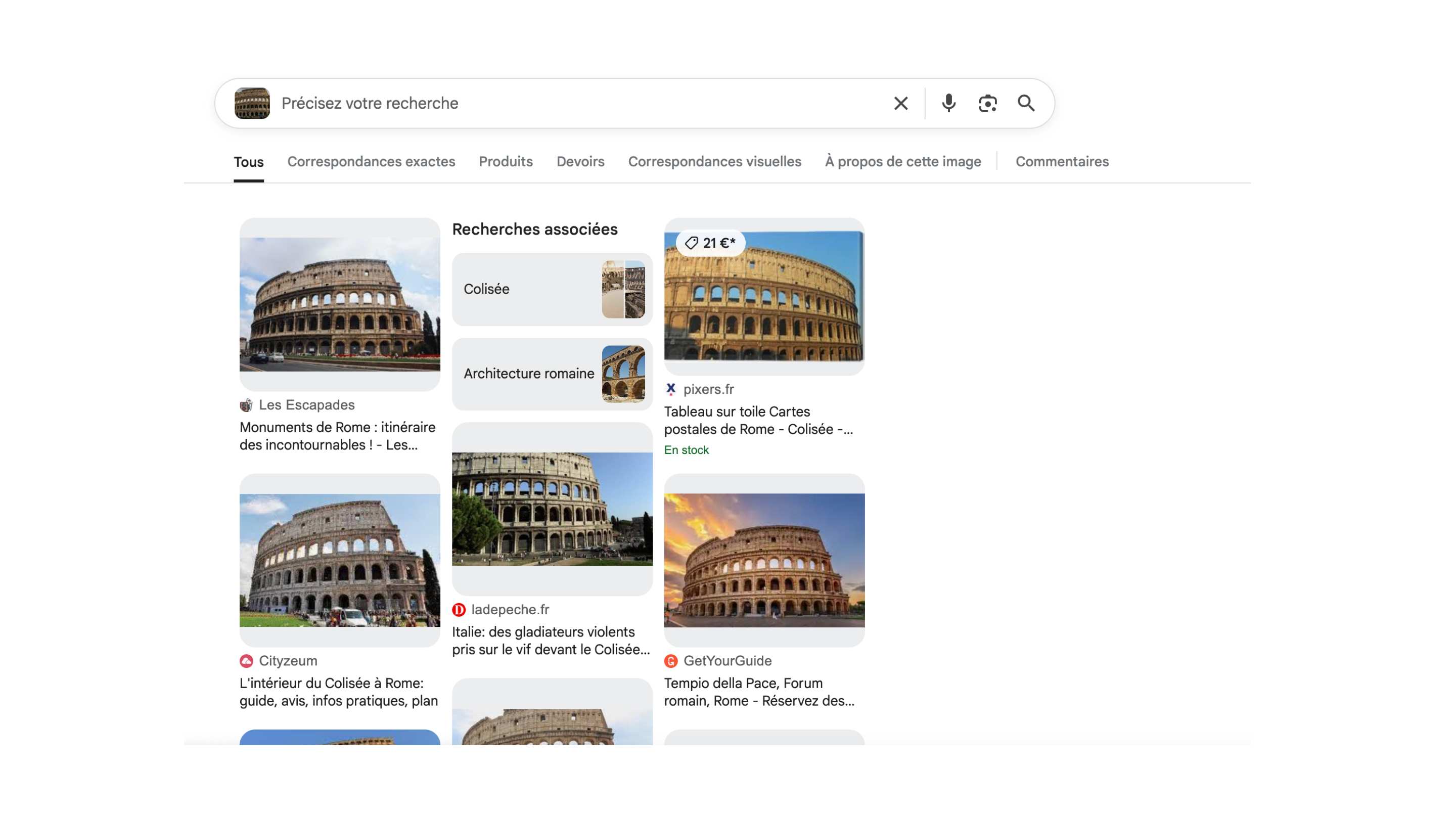Select Colisée related search chip
This screenshot has height=819, width=1456.
[552, 289]
